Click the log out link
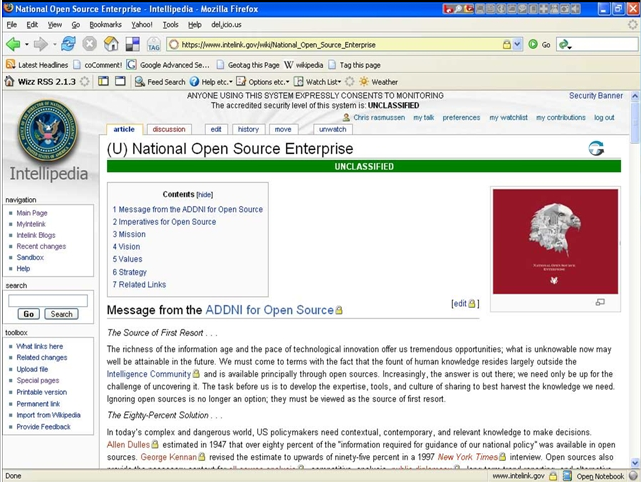This screenshot has width=642, height=482. point(604,118)
